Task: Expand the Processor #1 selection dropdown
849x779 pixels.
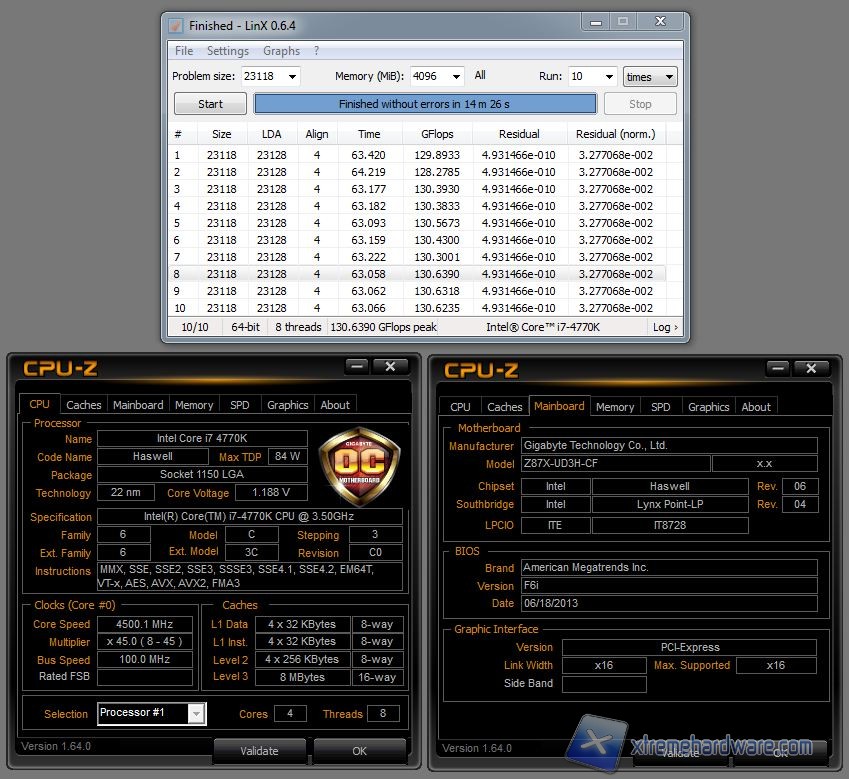Action: point(196,713)
